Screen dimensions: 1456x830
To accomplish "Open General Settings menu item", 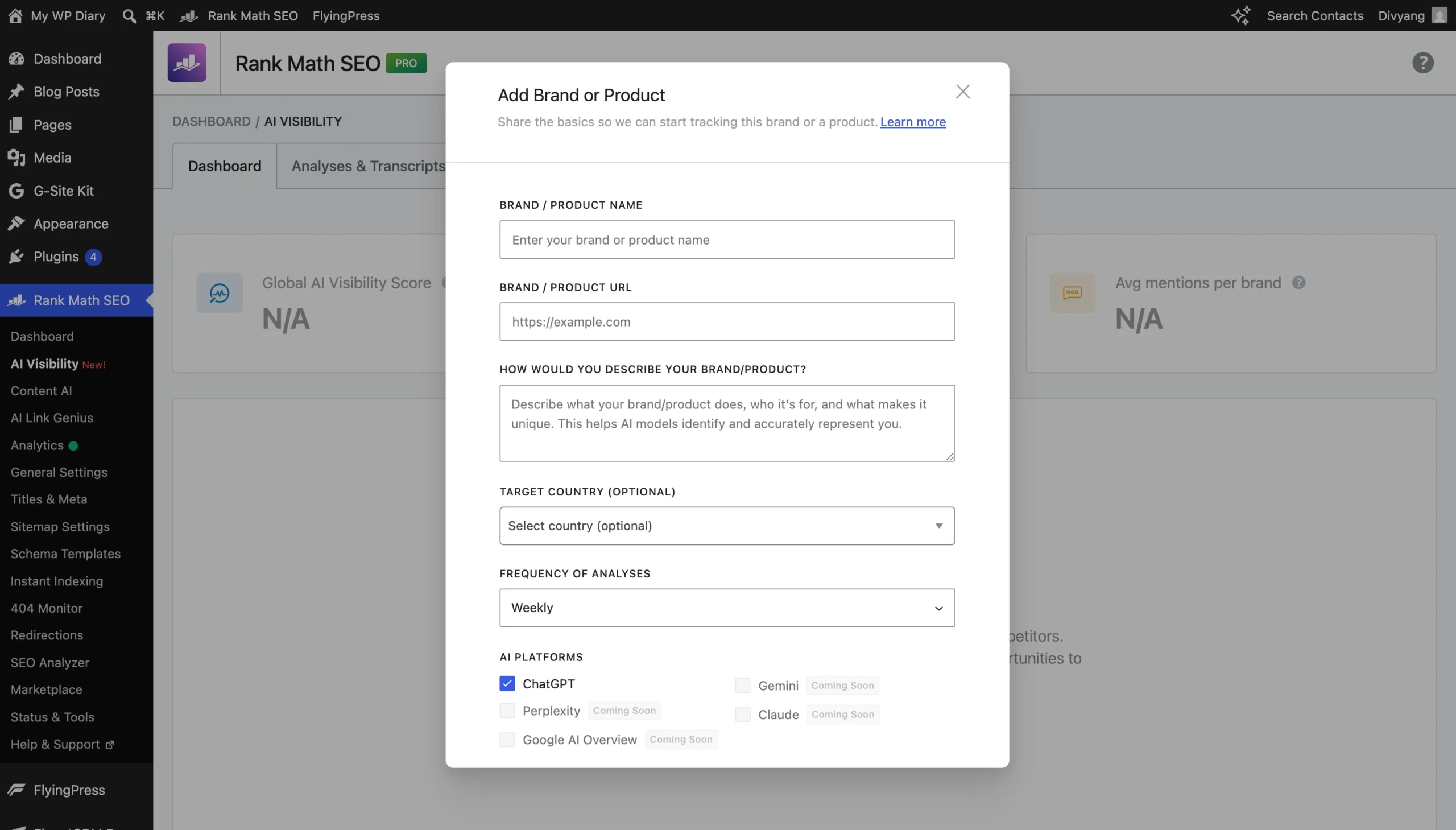I will coord(59,472).
